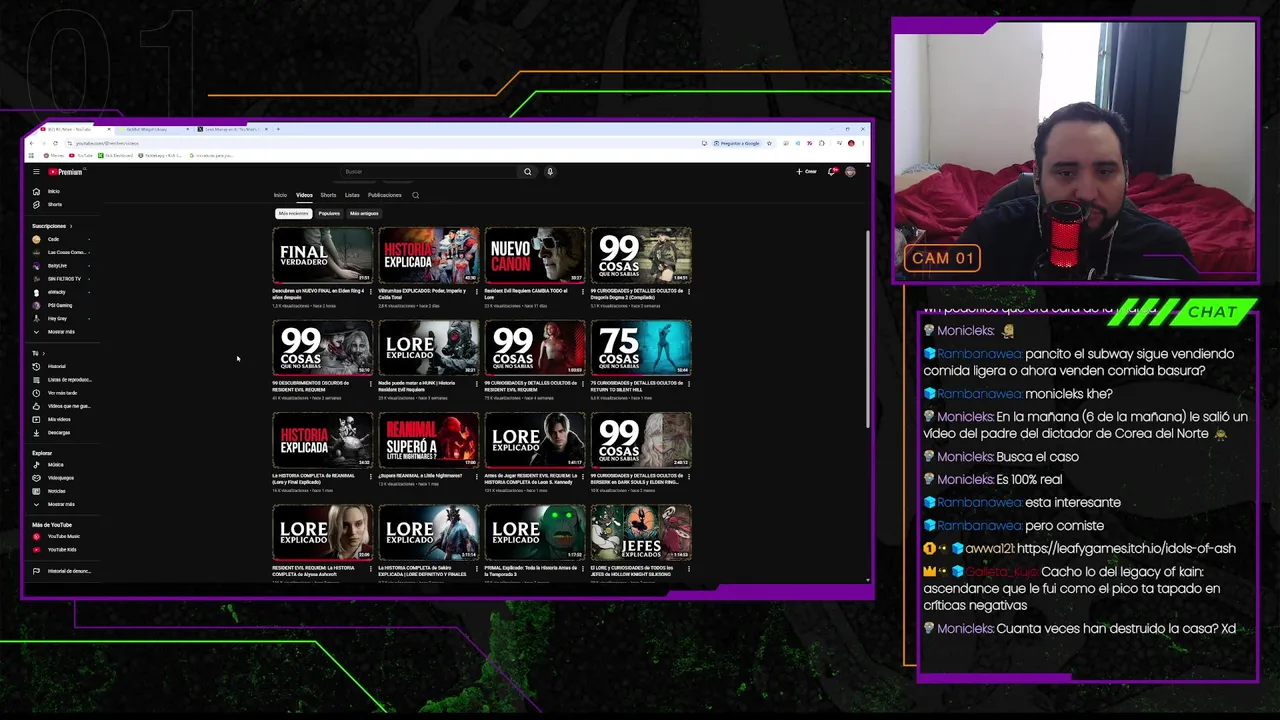The height and width of the screenshot is (720, 1280).
Task: Open the YouTube bookmark in bookmarks bar
Action: tap(81, 156)
